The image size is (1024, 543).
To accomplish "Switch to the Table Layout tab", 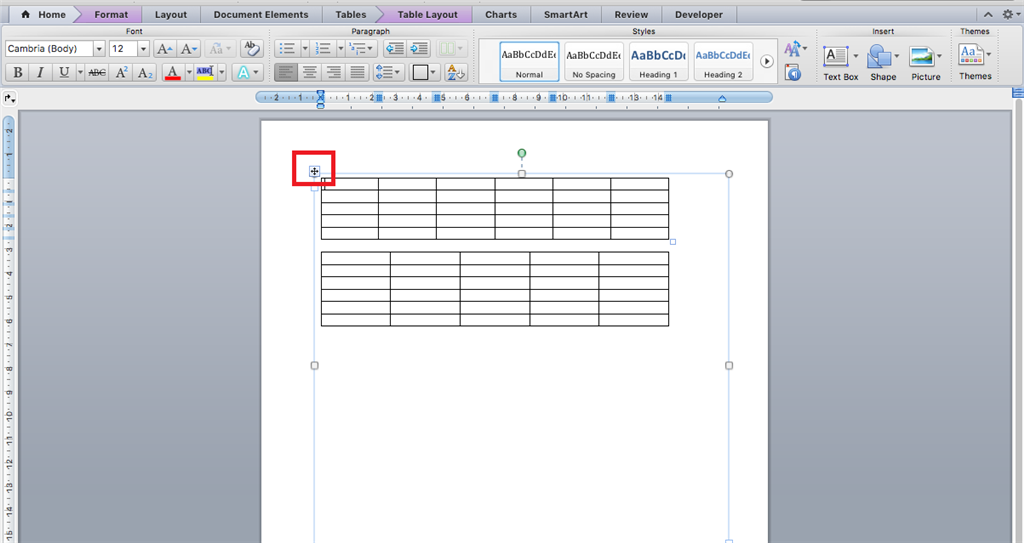I will pos(428,14).
